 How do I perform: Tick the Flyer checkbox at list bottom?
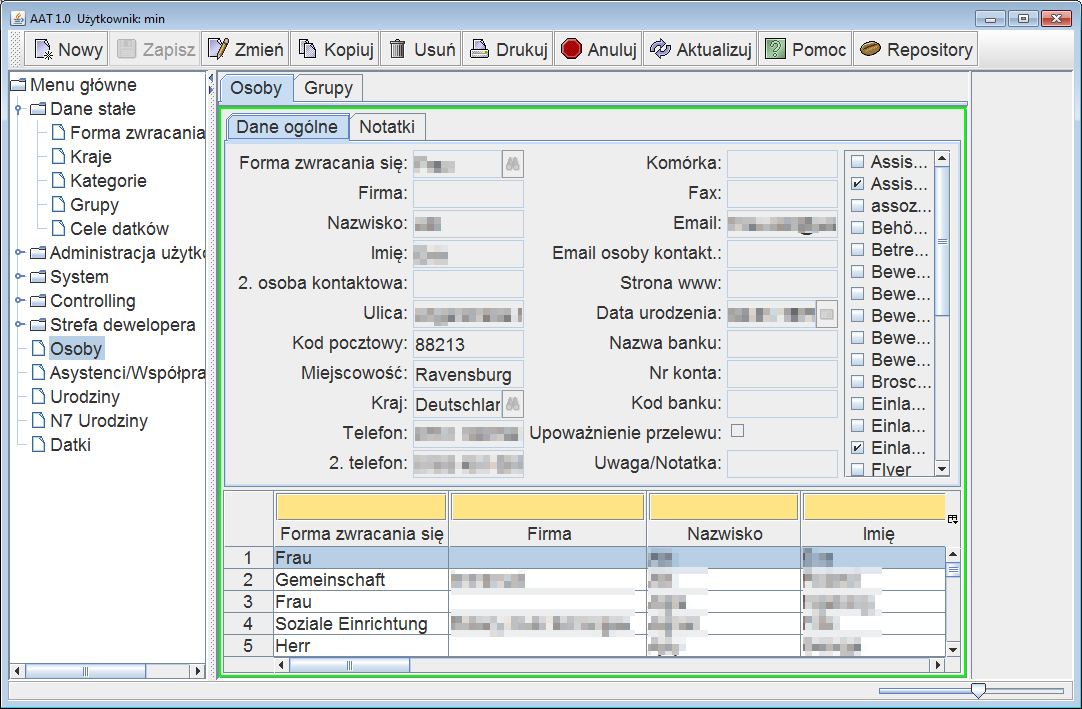click(x=858, y=469)
